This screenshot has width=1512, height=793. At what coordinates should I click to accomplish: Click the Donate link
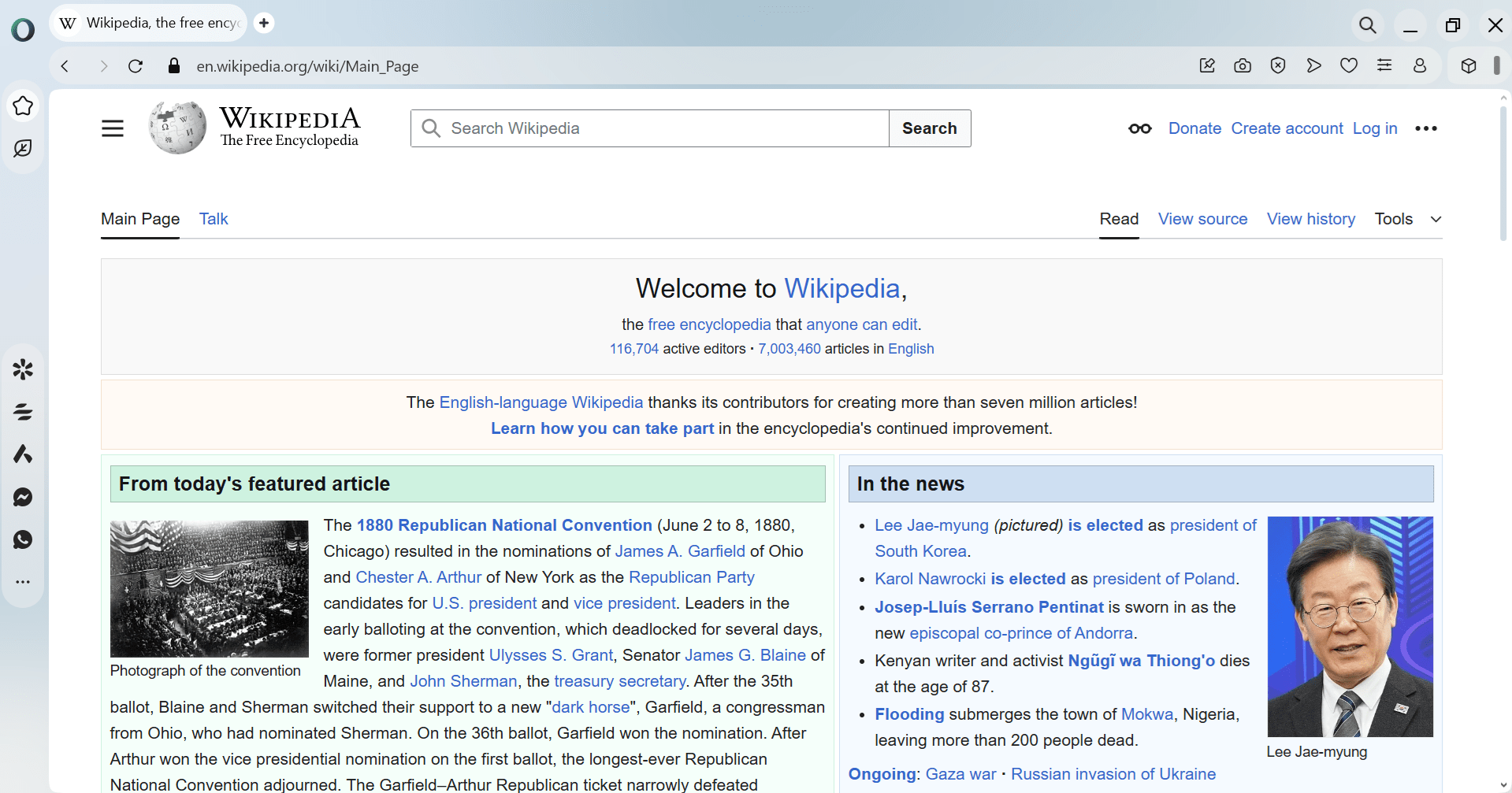(1194, 128)
